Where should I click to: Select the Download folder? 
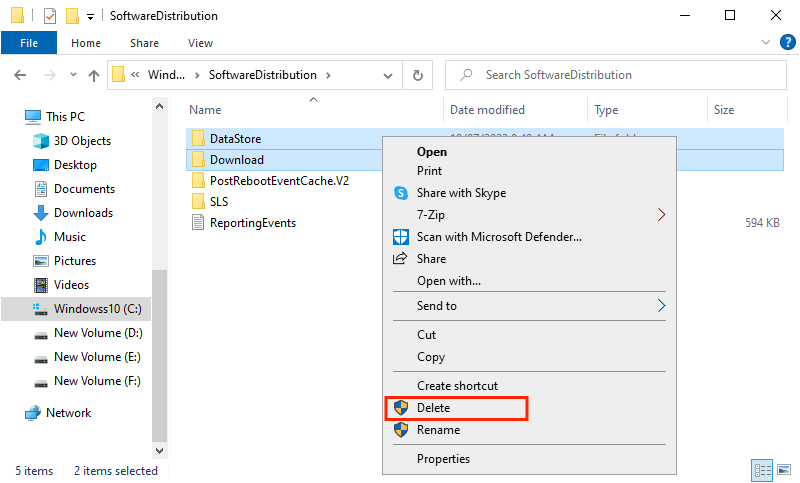click(x=237, y=160)
